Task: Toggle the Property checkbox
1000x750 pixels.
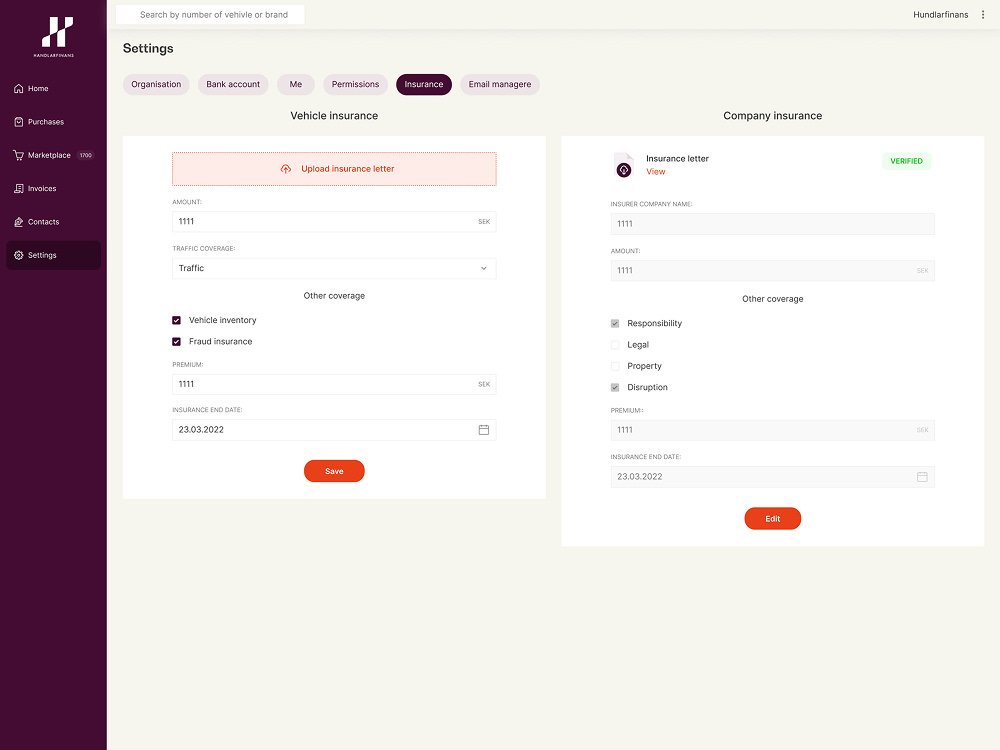Action: point(615,366)
